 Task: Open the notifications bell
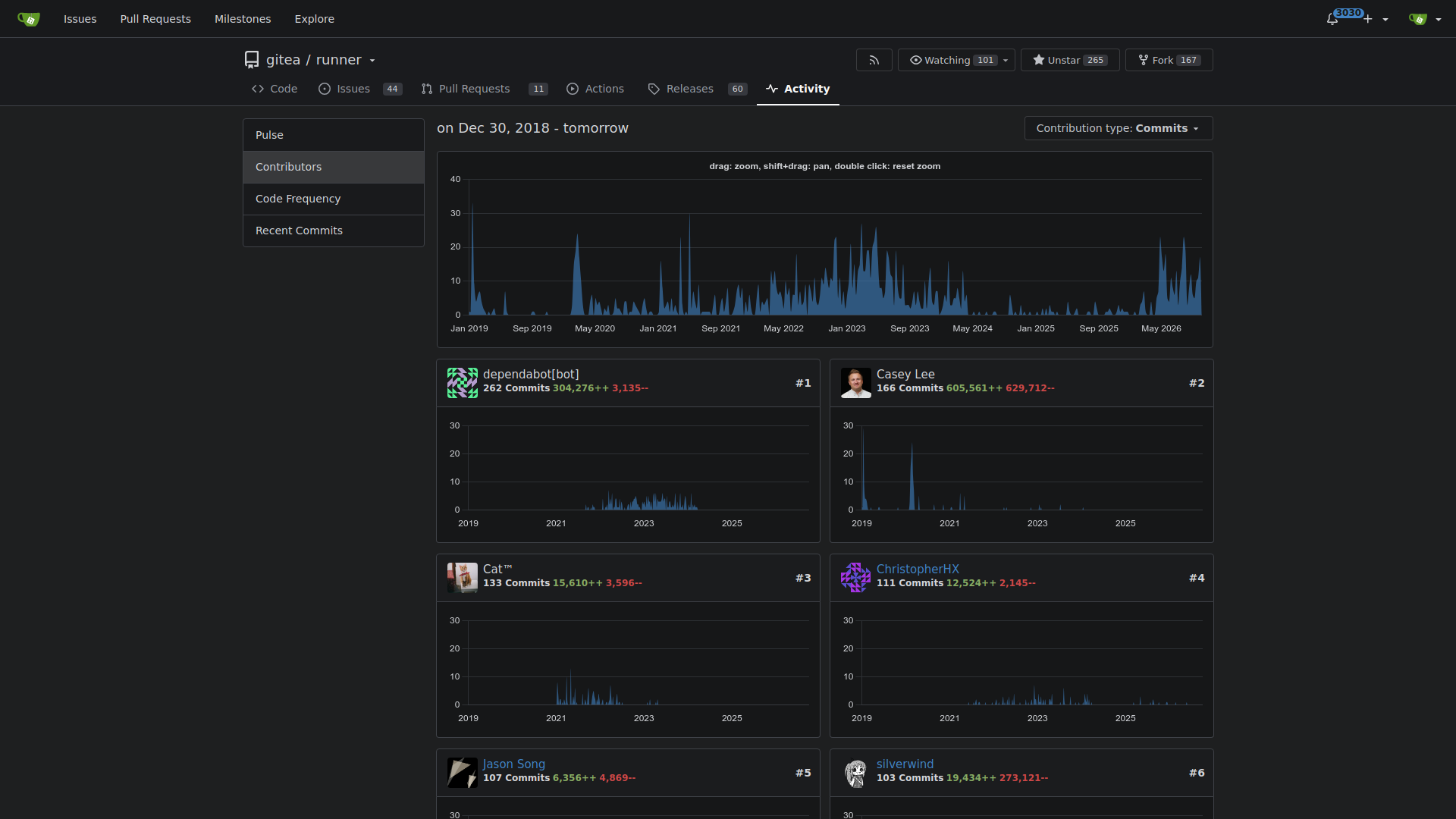coord(1332,19)
